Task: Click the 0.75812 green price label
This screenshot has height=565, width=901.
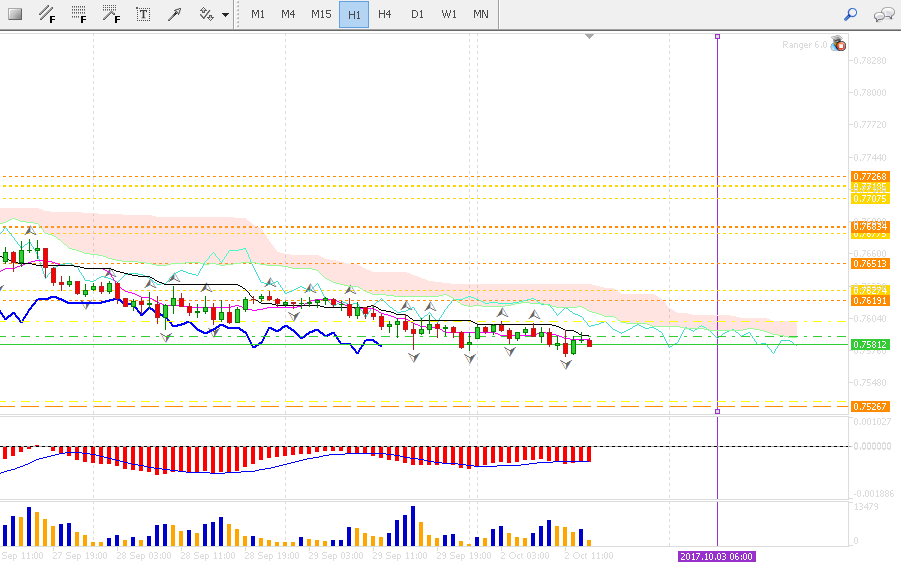Action: [x=870, y=344]
